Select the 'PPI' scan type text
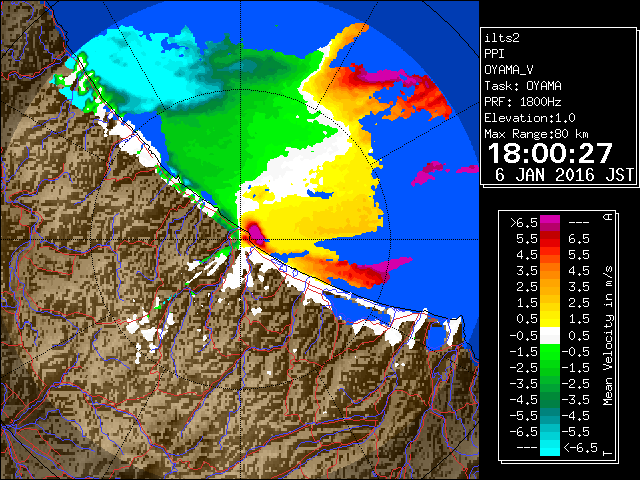The image size is (640, 480). (494, 54)
